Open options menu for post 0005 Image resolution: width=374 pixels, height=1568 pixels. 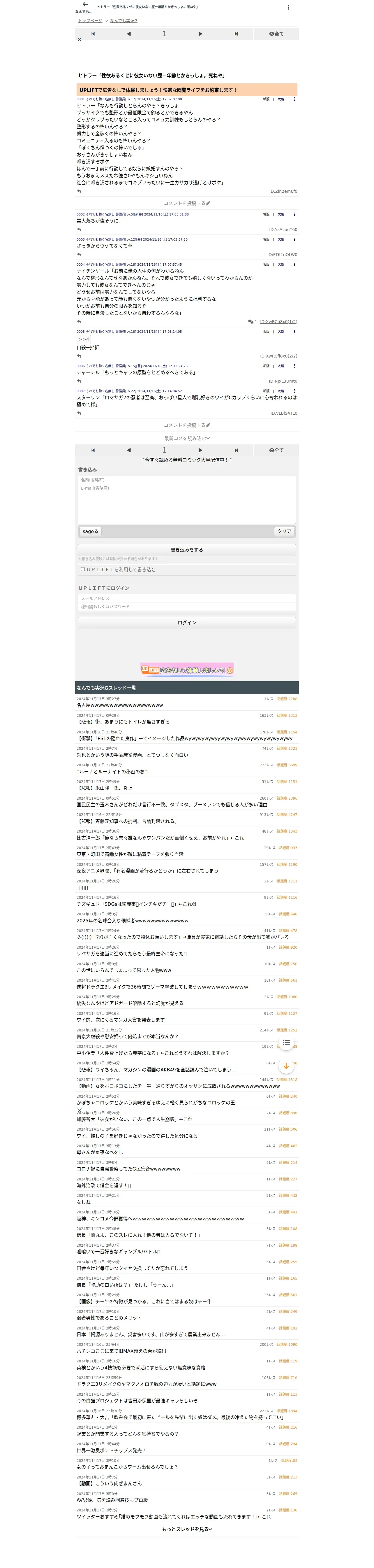(294, 332)
